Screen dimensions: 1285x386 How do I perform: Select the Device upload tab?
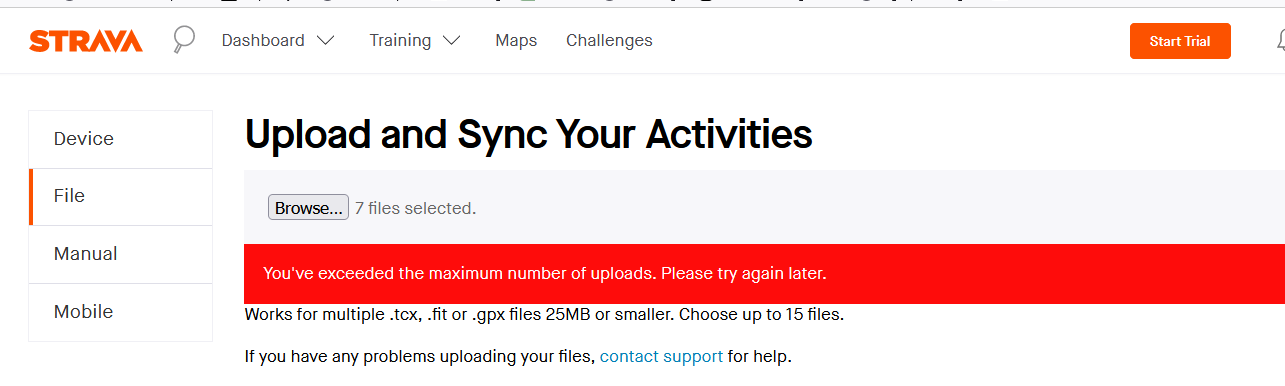click(x=121, y=139)
